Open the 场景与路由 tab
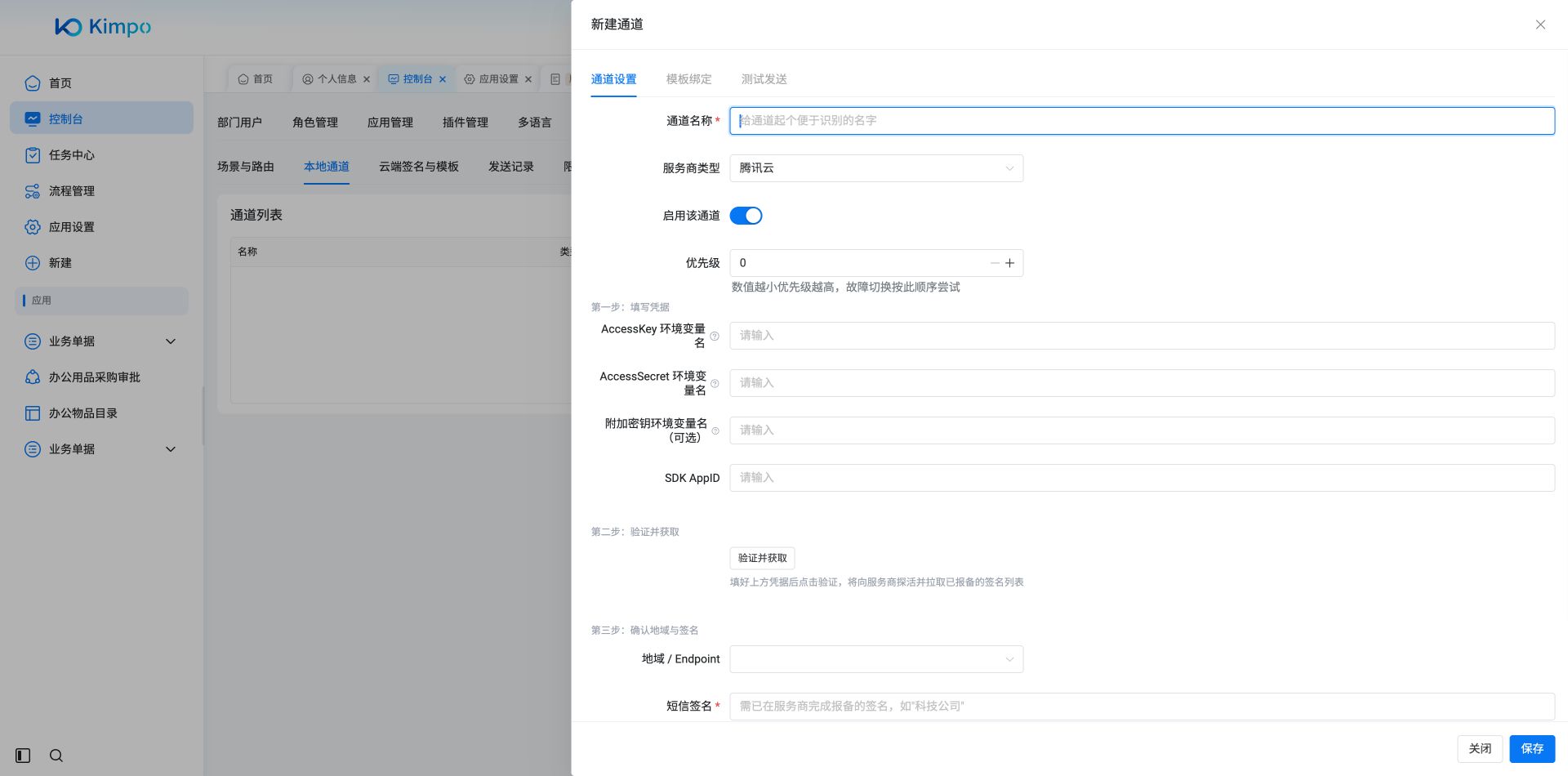Viewport: 1568px width, 776px height. click(246, 167)
